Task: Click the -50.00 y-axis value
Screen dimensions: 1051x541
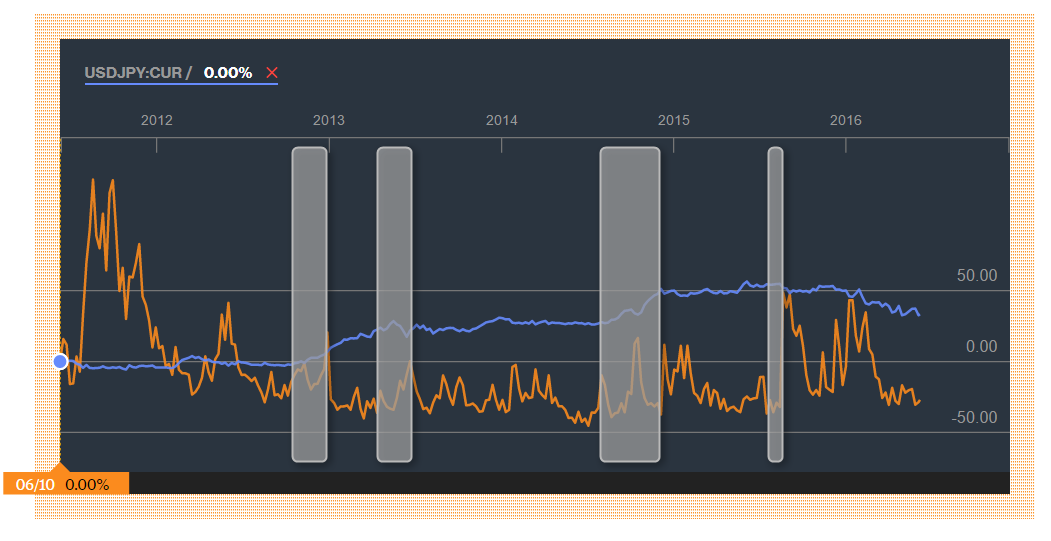Action: 974,417
